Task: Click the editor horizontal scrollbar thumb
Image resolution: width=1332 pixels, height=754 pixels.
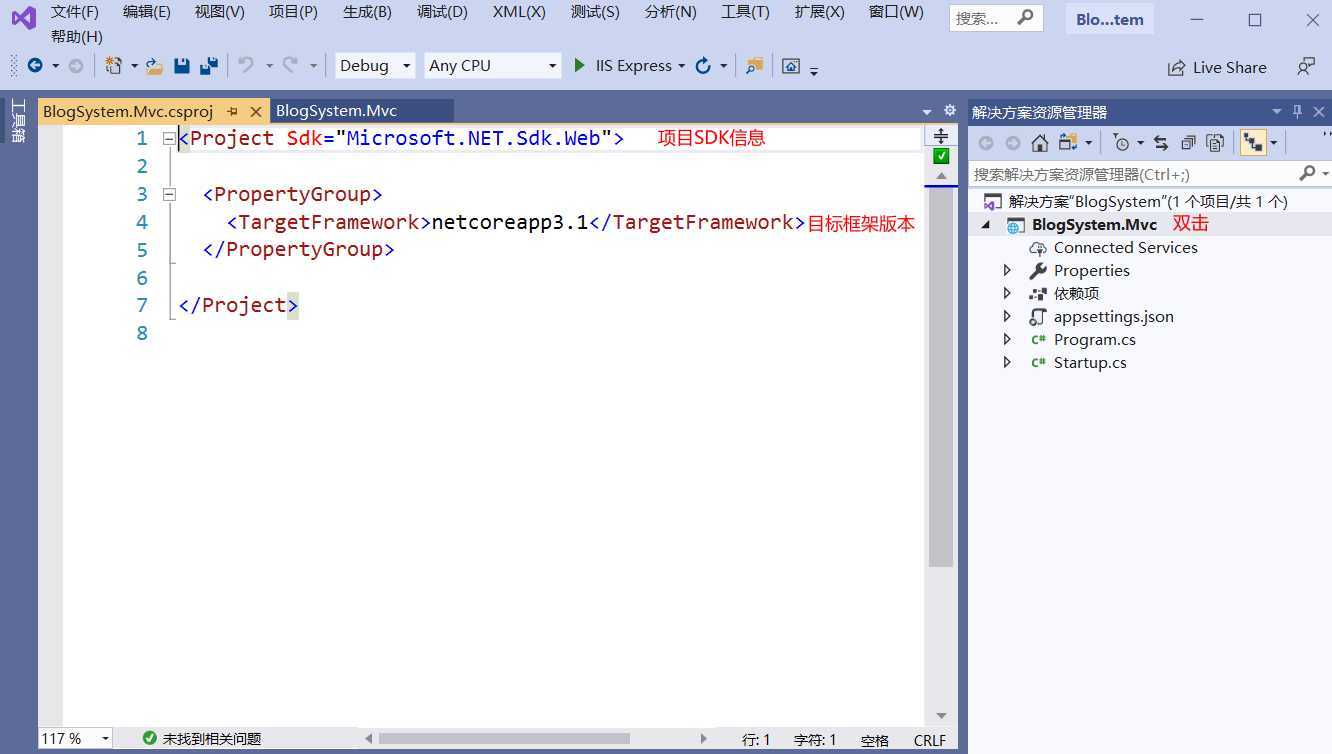Action: [x=504, y=739]
